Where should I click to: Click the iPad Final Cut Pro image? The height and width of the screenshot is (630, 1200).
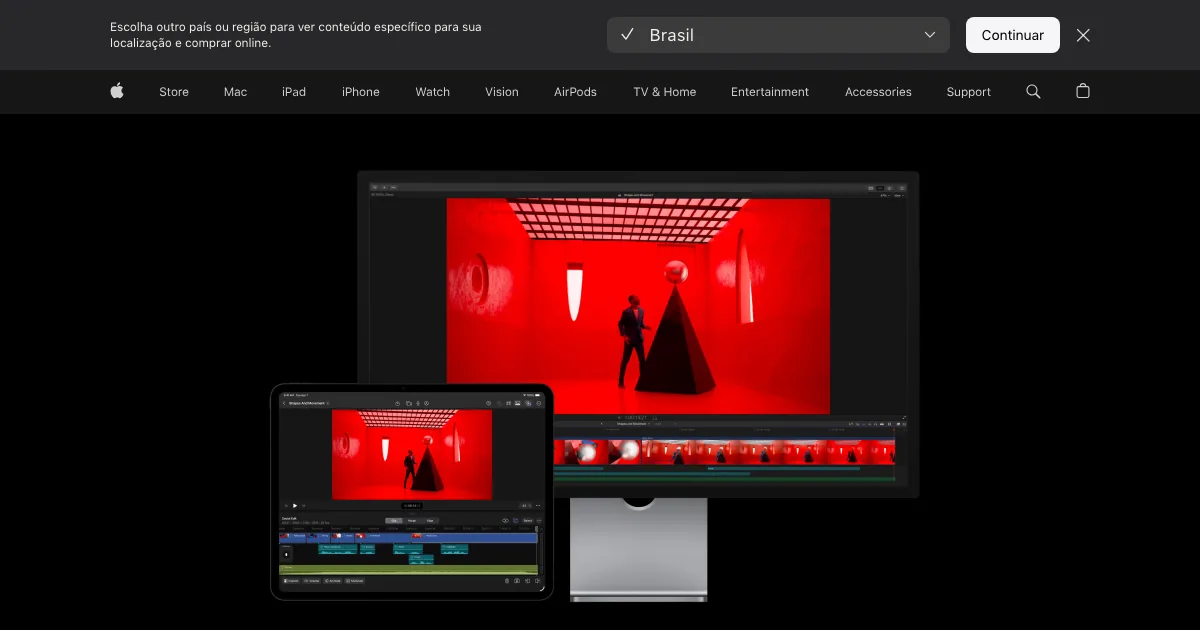tap(411, 491)
